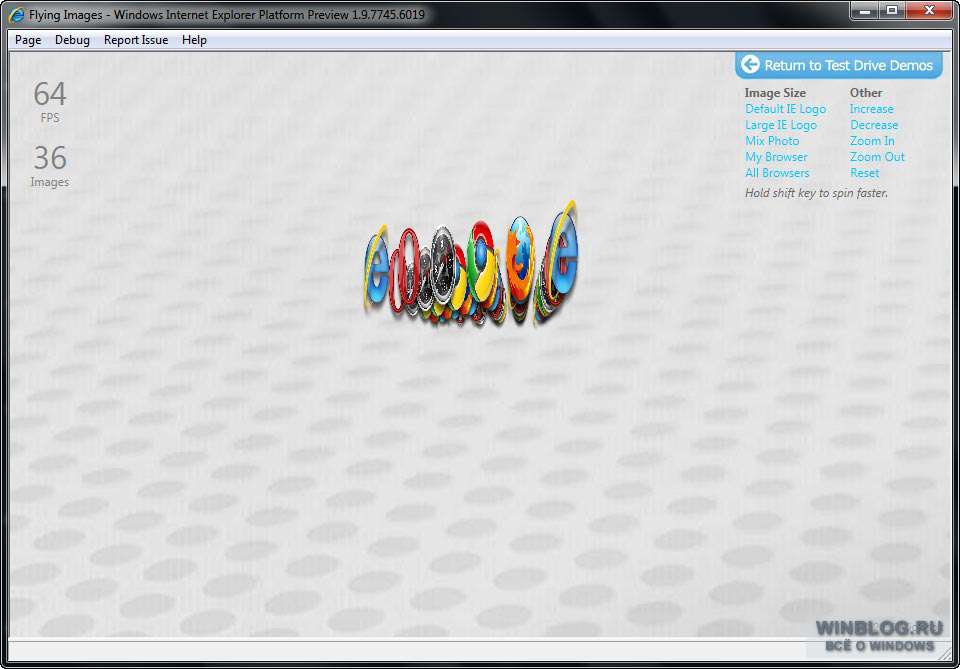Viewport: 960px width, 669px height.
Task: Open the Debug menu
Action: click(72, 40)
